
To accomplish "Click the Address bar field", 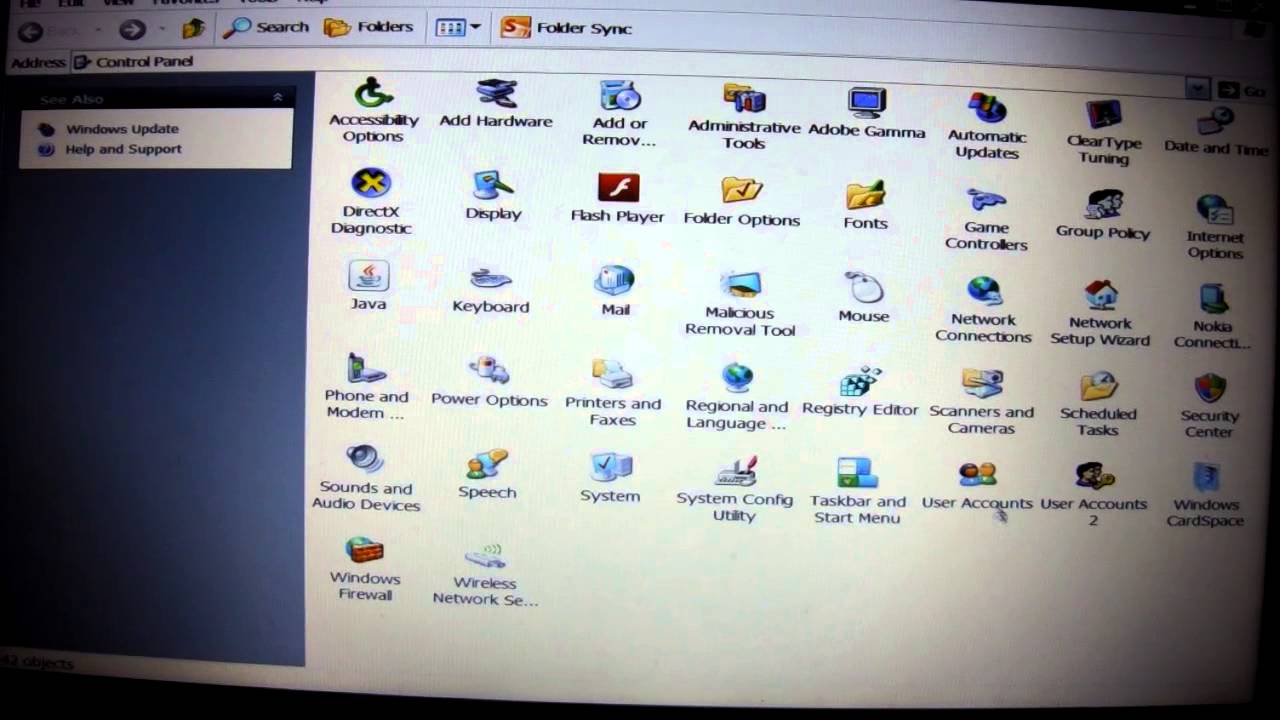I will tap(640, 75).
